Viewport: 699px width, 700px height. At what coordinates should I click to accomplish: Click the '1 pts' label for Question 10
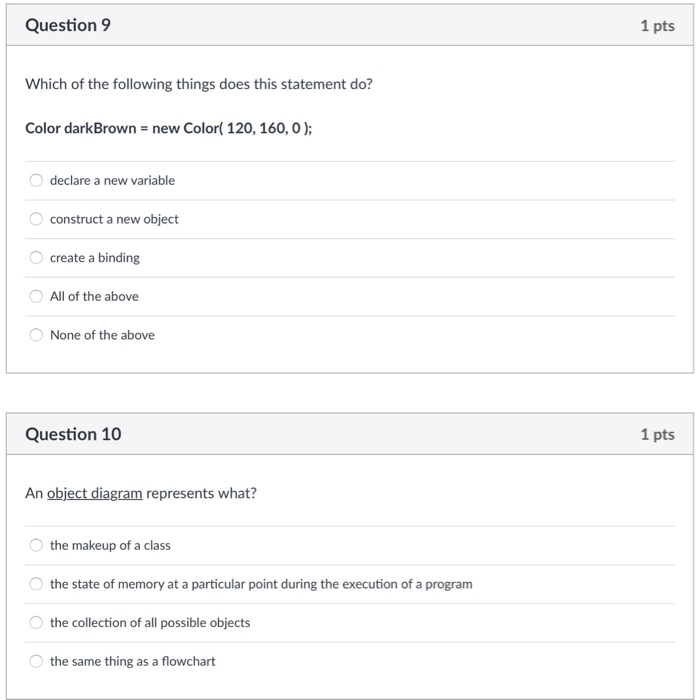click(657, 434)
